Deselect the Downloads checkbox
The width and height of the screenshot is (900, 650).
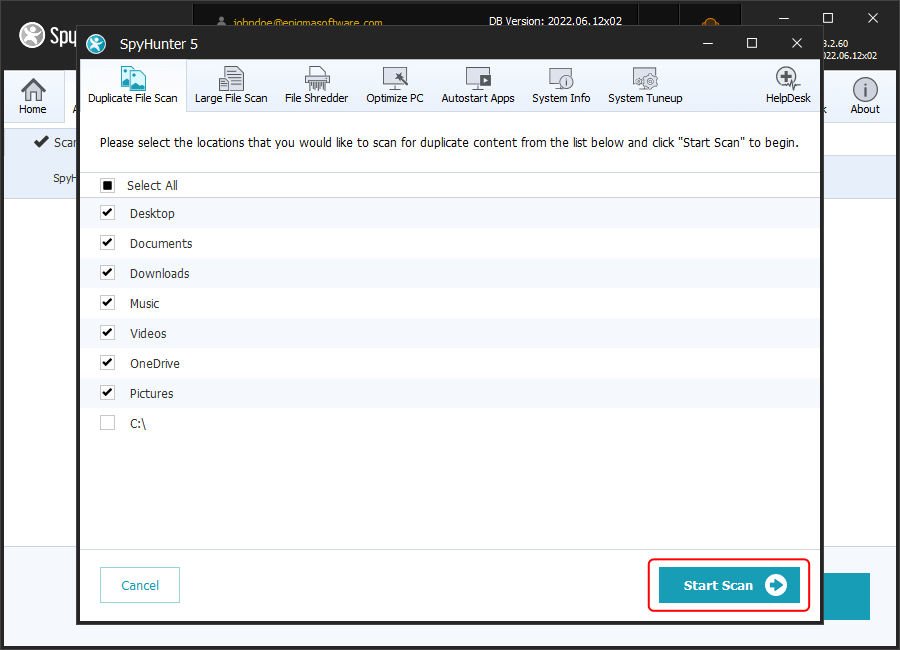(108, 273)
